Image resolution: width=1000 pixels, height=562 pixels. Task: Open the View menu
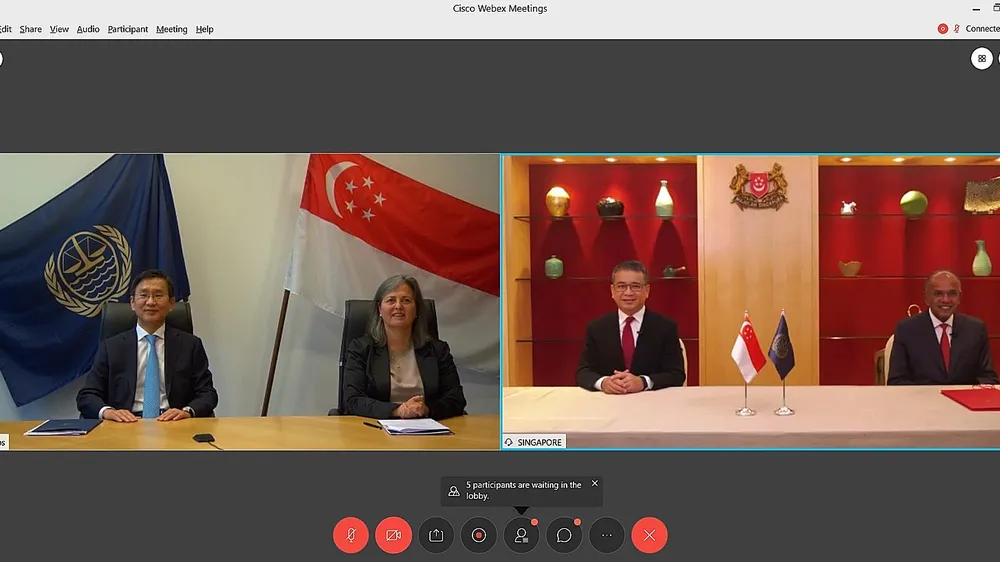click(59, 29)
